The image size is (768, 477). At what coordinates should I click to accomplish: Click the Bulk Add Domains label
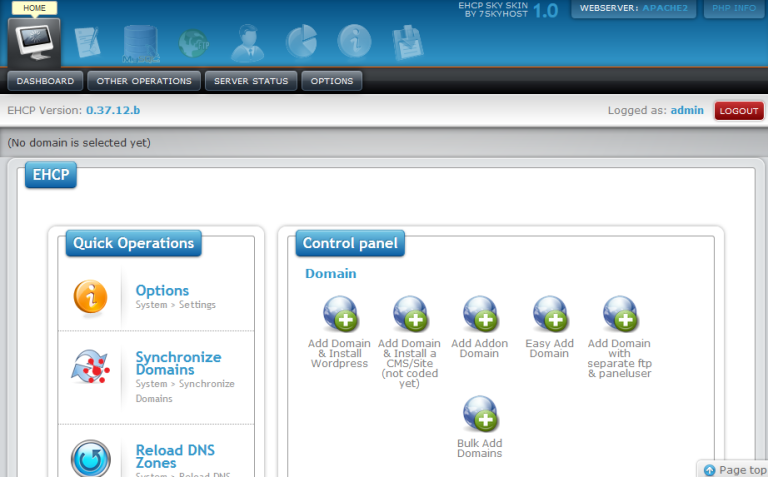click(x=480, y=448)
